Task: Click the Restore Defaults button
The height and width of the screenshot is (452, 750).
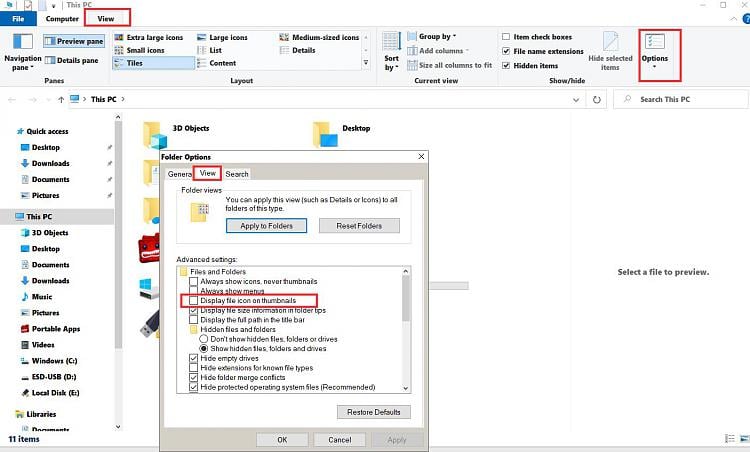Action: pos(374,412)
